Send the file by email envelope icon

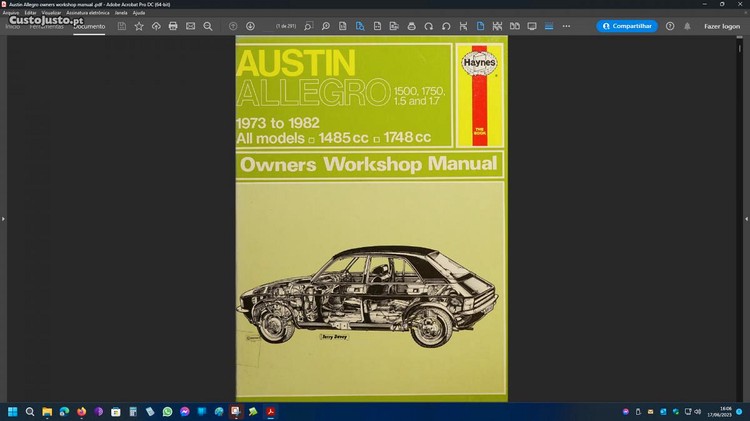pyautogui.click(x=190, y=26)
